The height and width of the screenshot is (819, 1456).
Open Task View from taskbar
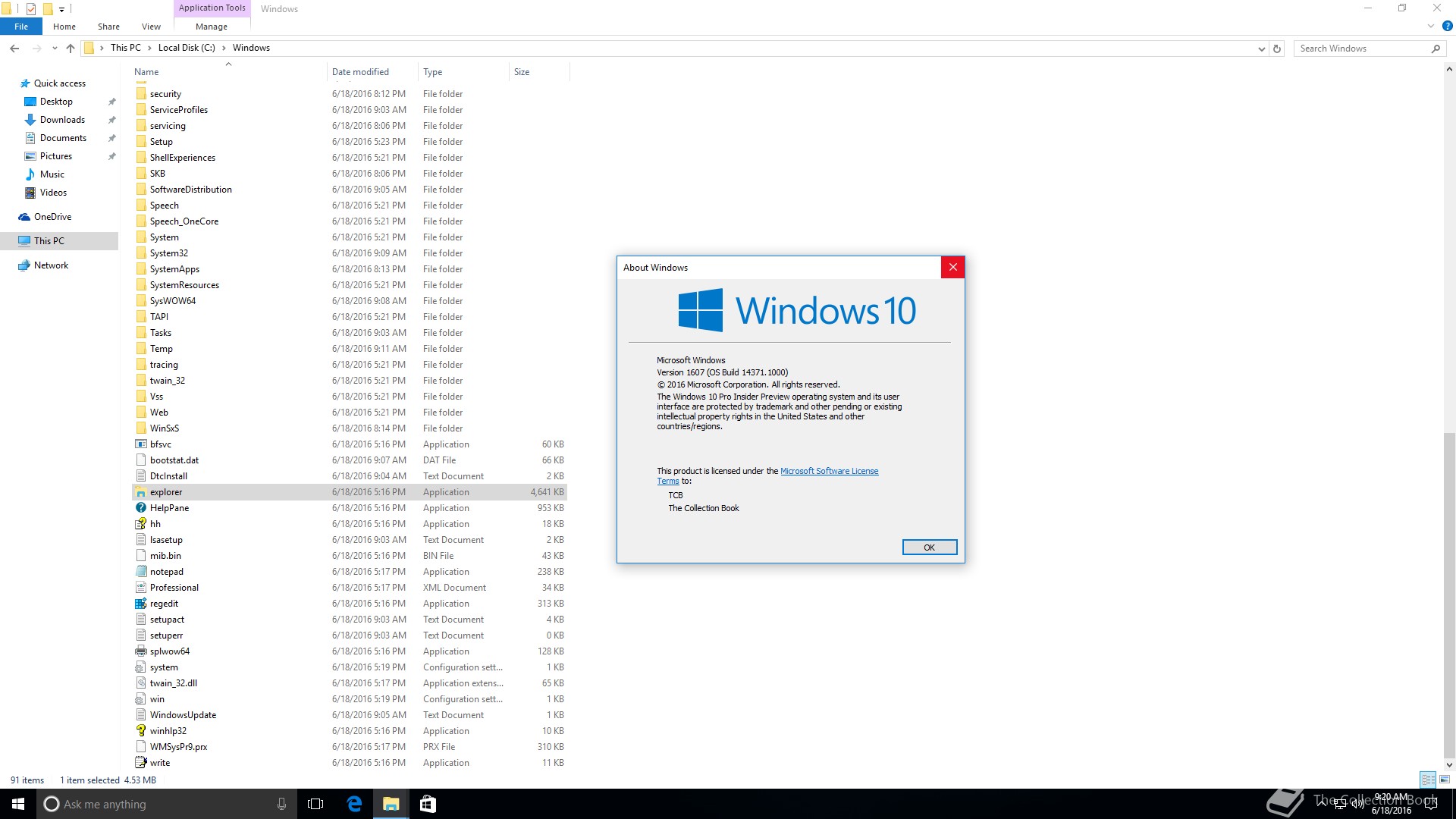coord(315,804)
